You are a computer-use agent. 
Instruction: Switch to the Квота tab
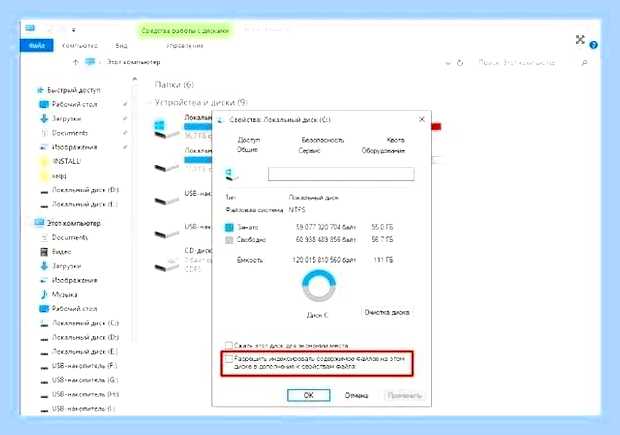click(395, 140)
